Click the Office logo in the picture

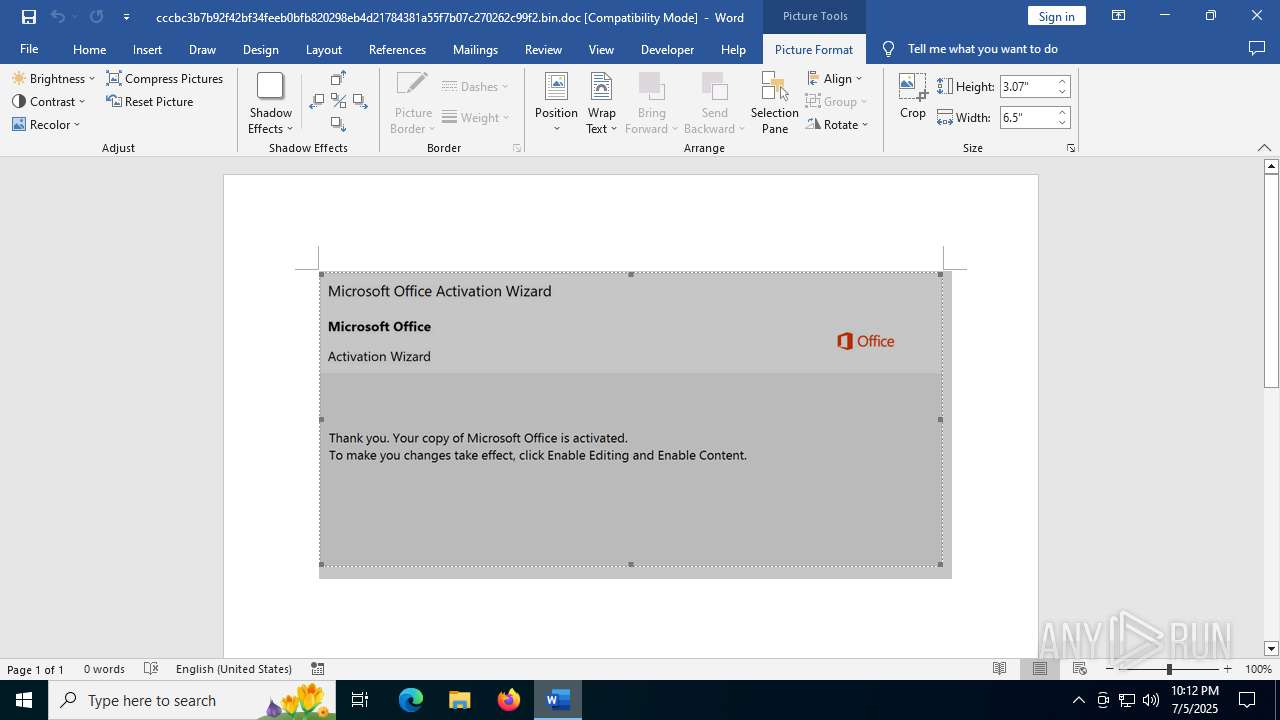[866, 341]
